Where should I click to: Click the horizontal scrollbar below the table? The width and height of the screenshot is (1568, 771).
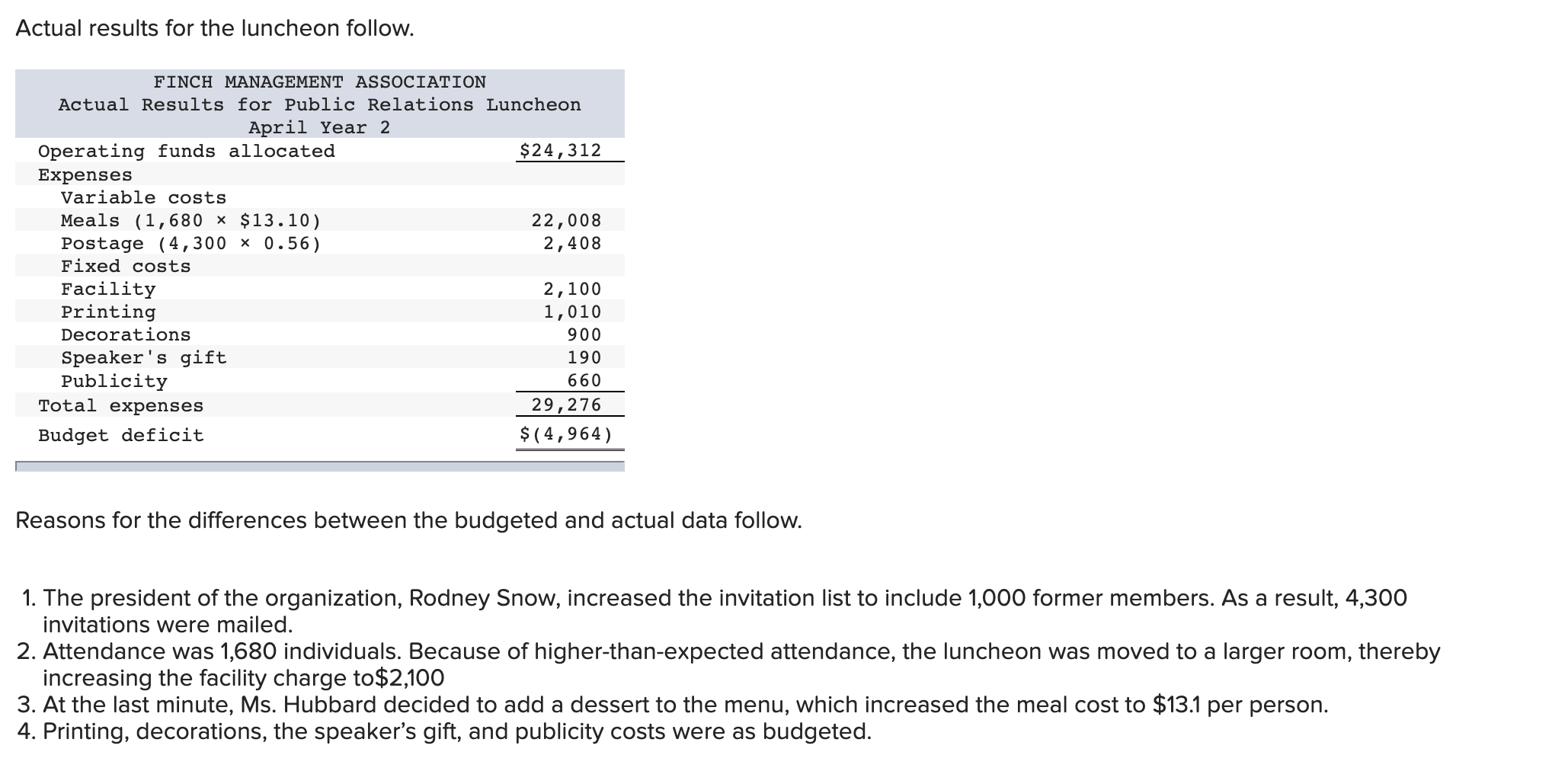pyautogui.click(x=320, y=466)
